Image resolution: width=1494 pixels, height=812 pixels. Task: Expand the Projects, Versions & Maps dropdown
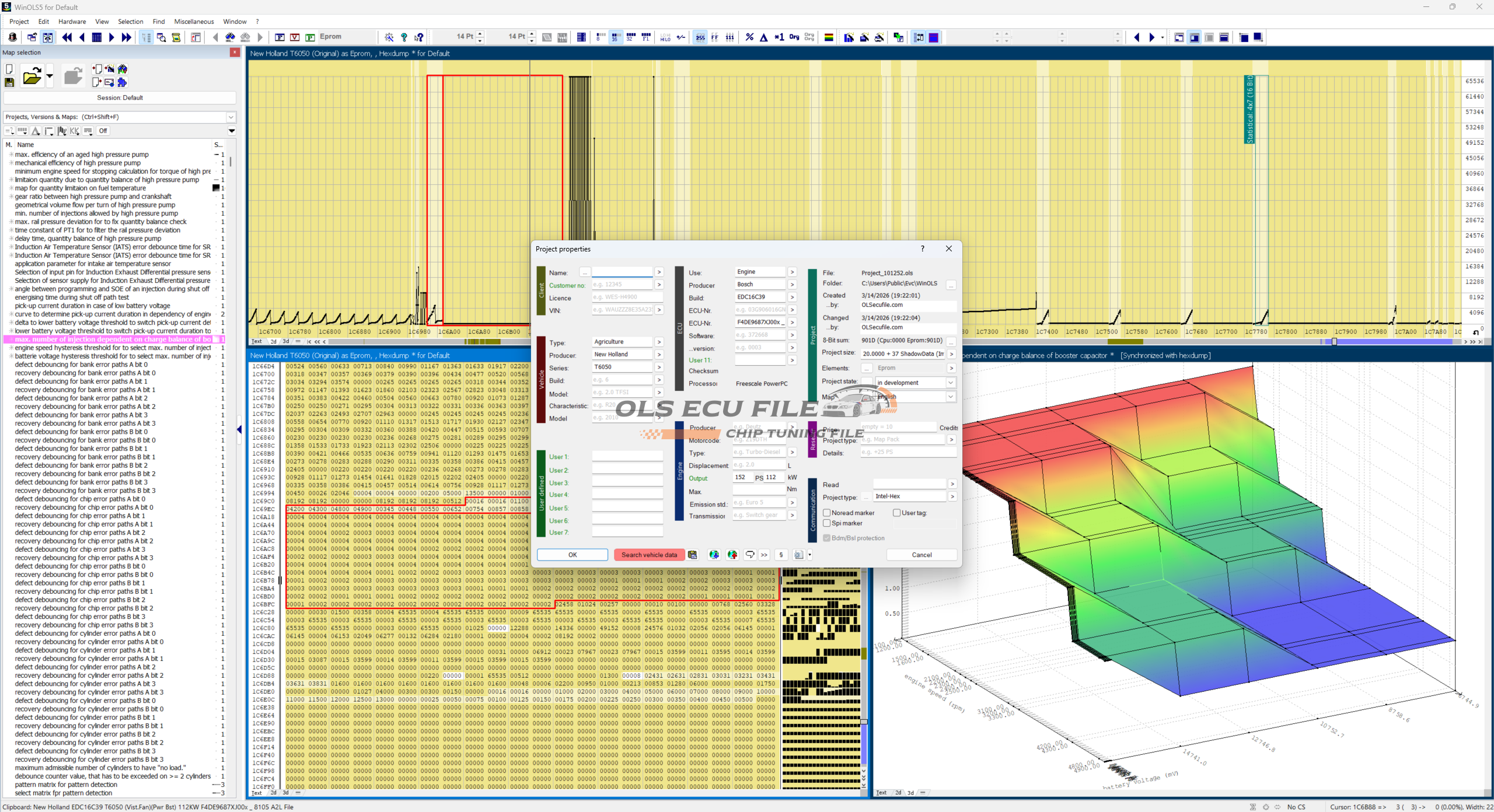231,117
